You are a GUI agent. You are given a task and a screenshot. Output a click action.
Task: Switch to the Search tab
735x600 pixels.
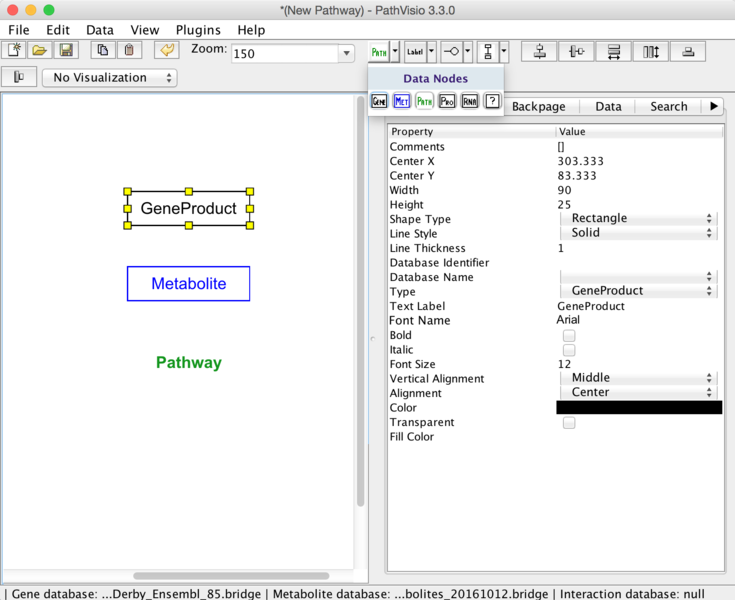click(668, 106)
